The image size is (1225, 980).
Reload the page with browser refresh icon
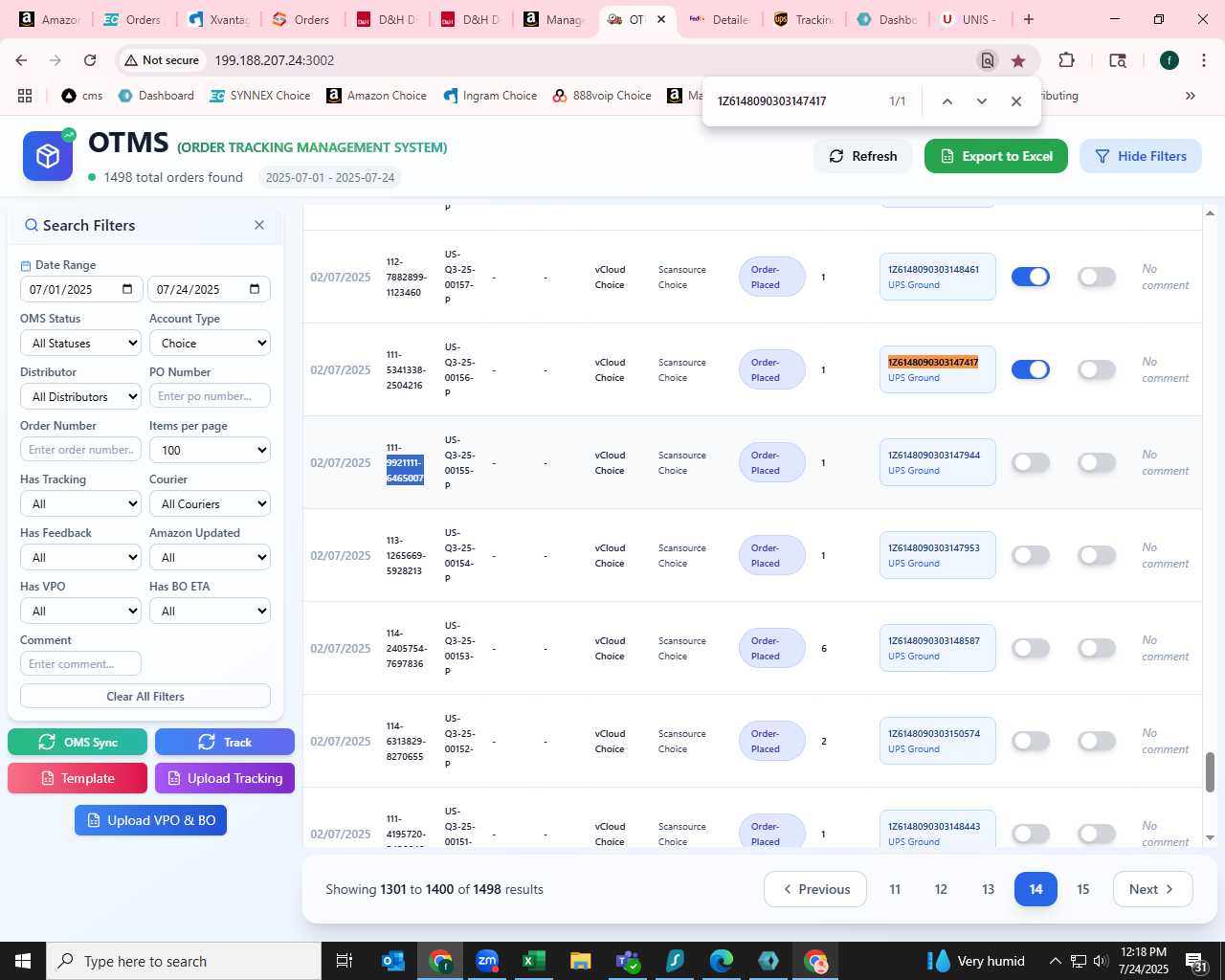click(90, 60)
